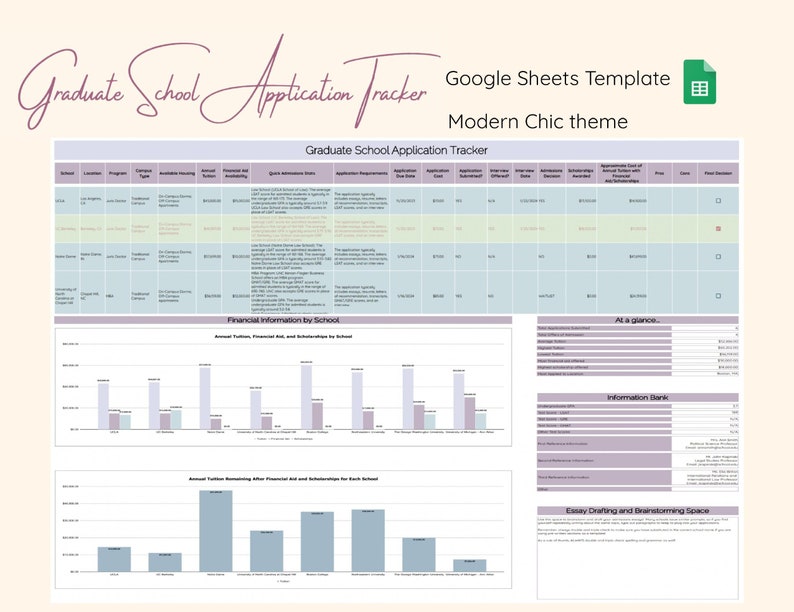This screenshot has width=794, height=612.
Task: Select the Cons column header
Action: point(685,173)
